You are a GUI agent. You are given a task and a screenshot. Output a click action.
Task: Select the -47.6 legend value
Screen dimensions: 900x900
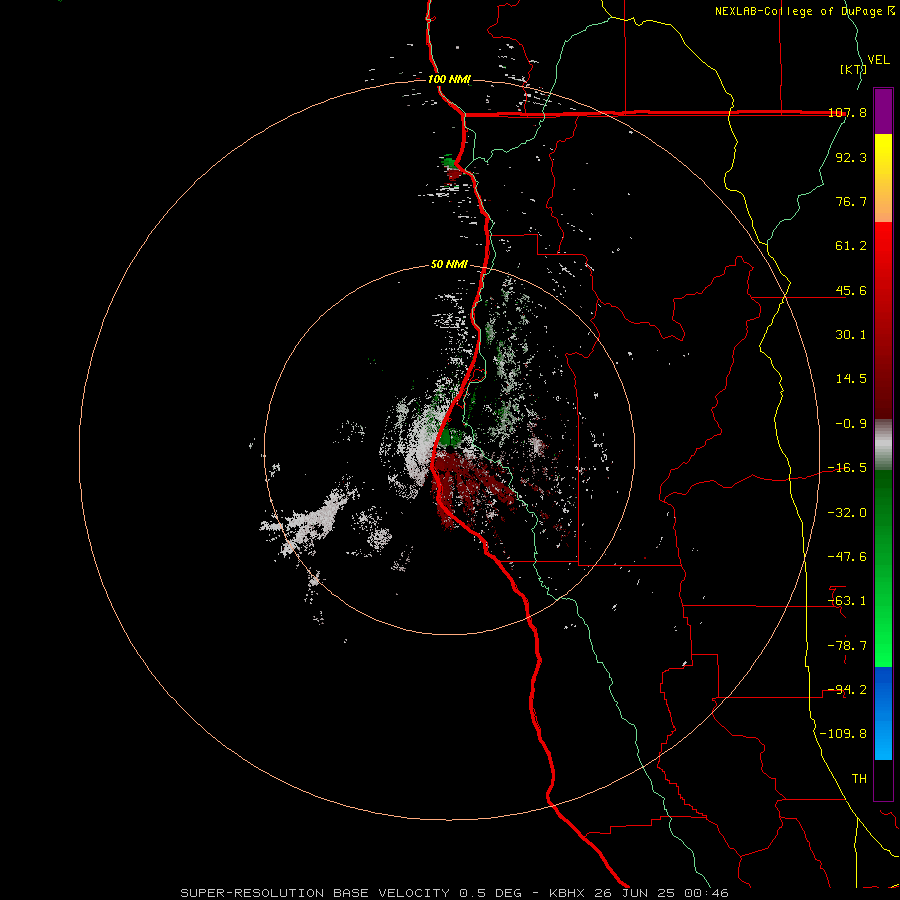pyautogui.click(x=847, y=557)
